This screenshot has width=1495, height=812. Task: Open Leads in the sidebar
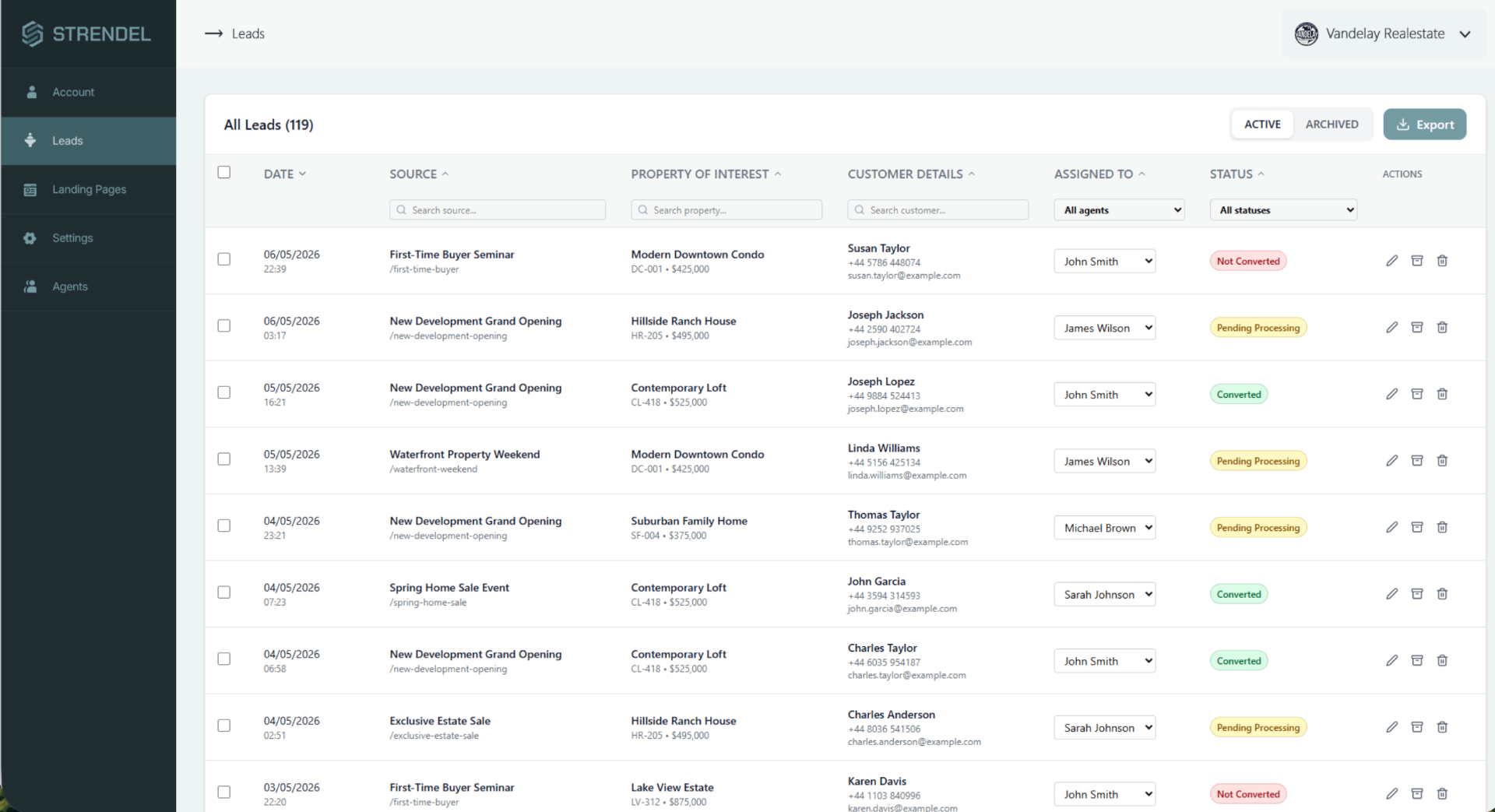88,141
